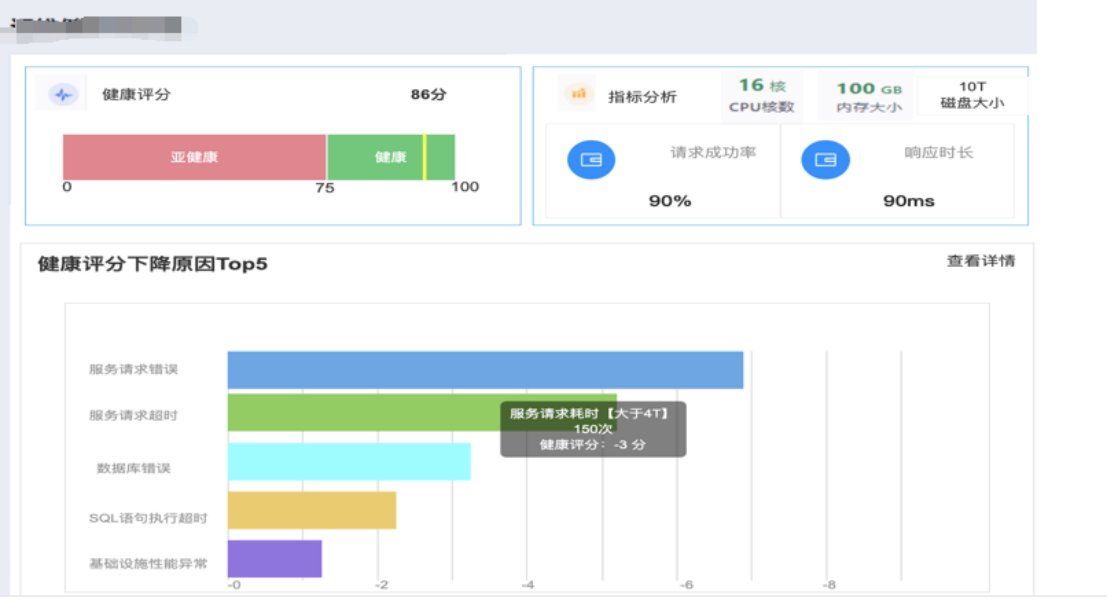The image size is (1108, 605).
Task: Click the yellow score marker on health bar
Action: [424, 157]
